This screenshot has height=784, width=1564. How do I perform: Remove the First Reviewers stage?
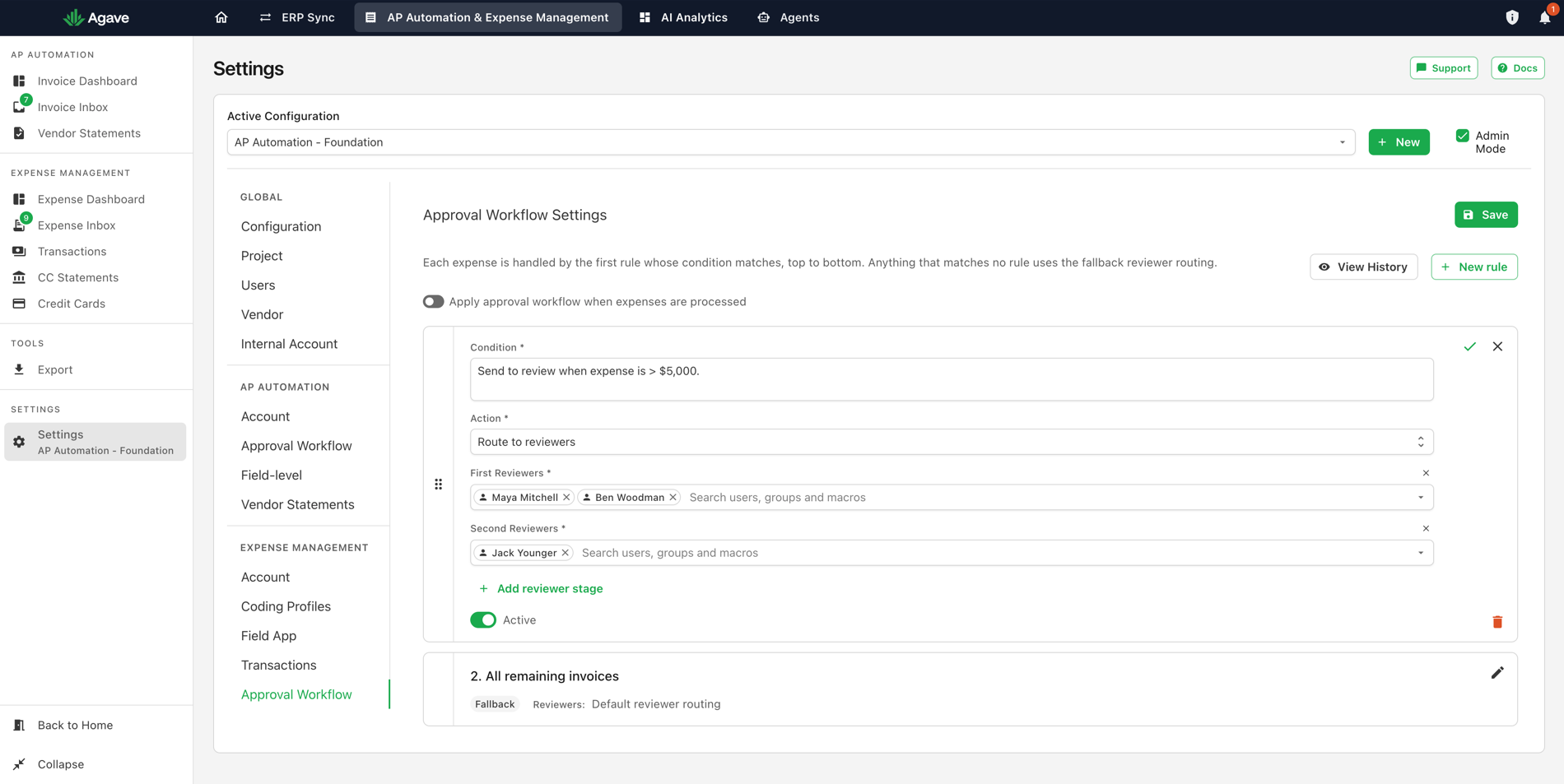click(1426, 473)
